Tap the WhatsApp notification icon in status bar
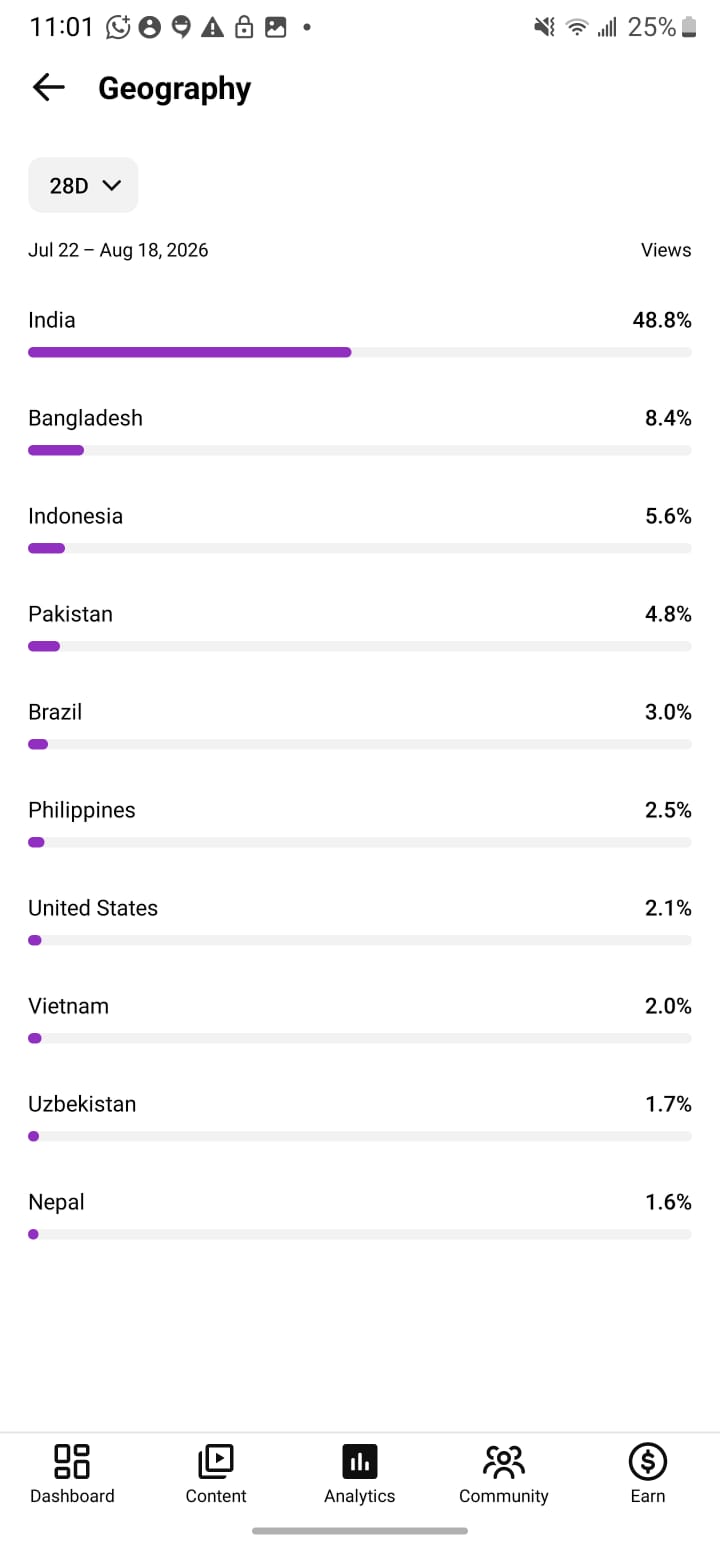This screenshot has width=720, height=1544. [x=119, y=27]
